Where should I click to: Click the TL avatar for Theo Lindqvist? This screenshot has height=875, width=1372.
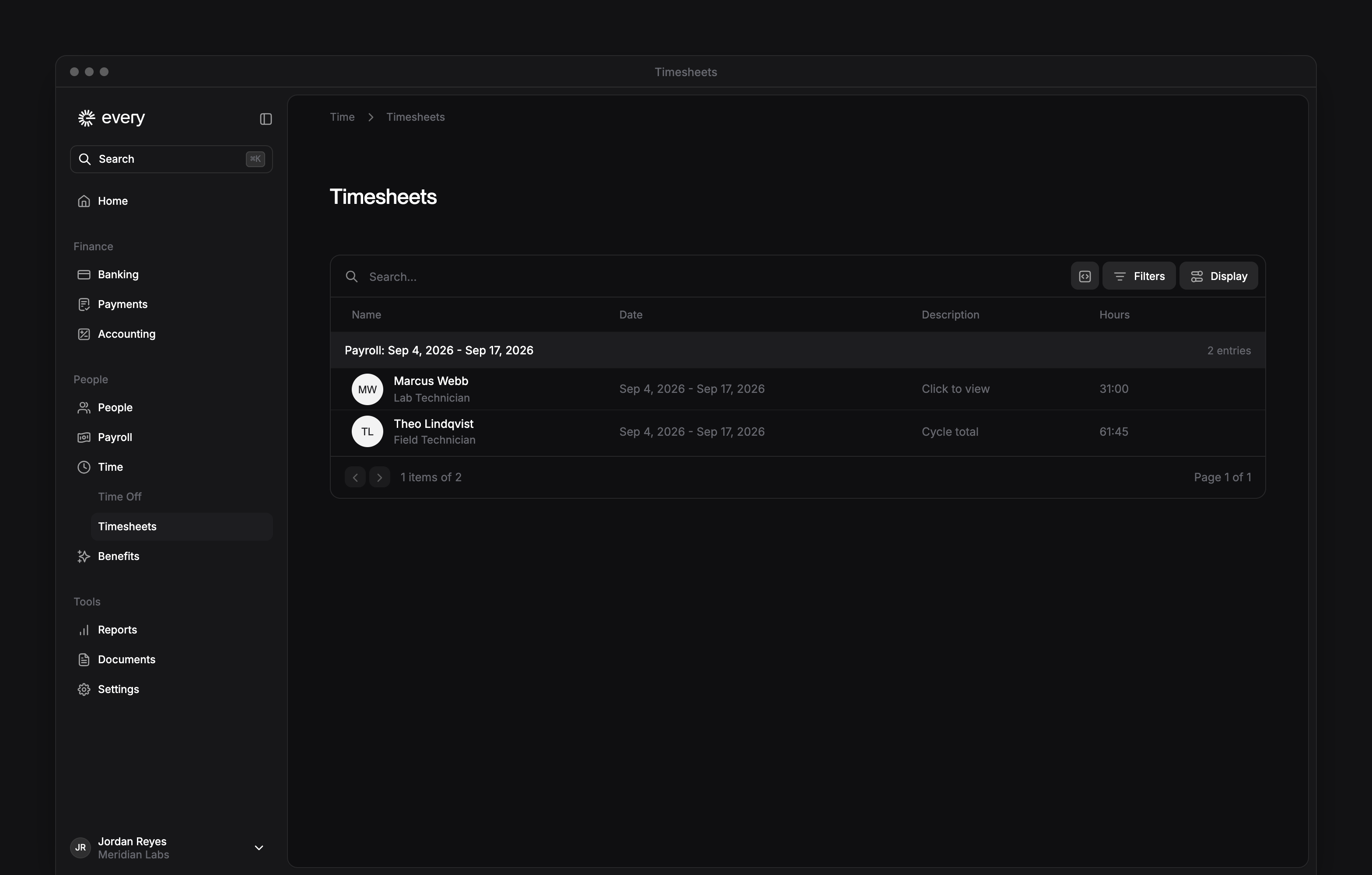pyautogui.click(x=367, y=432)
